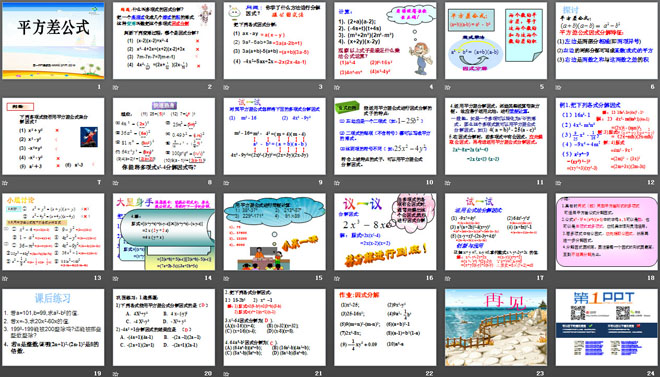Click animation star icon under slide 16

tap(337, 278)
